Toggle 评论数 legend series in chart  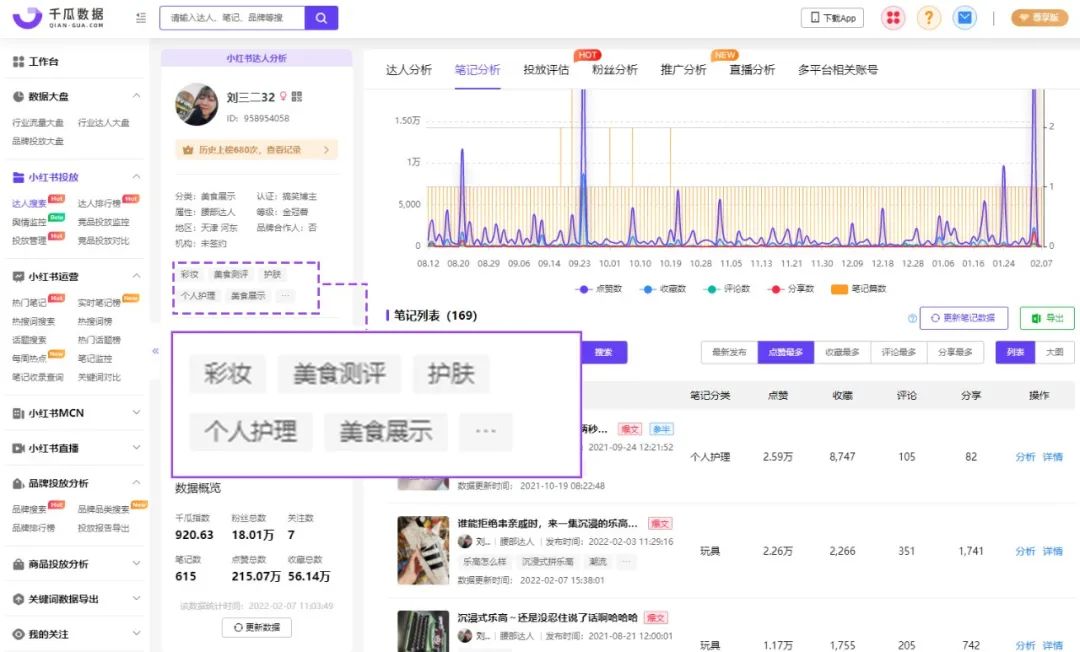pyautogui.click(x=727, y=289)
